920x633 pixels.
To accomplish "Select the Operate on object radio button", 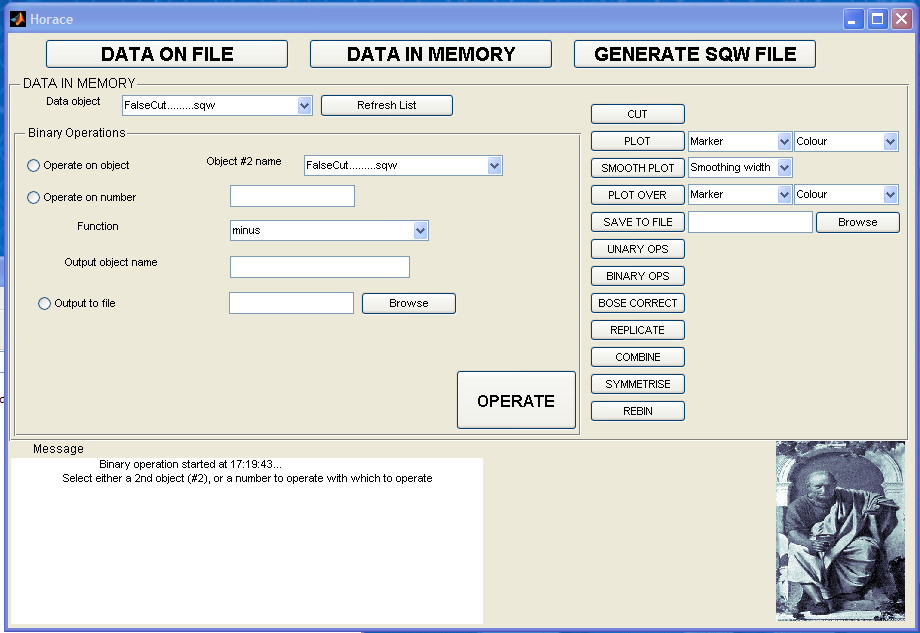I will [x=34, y=166].
